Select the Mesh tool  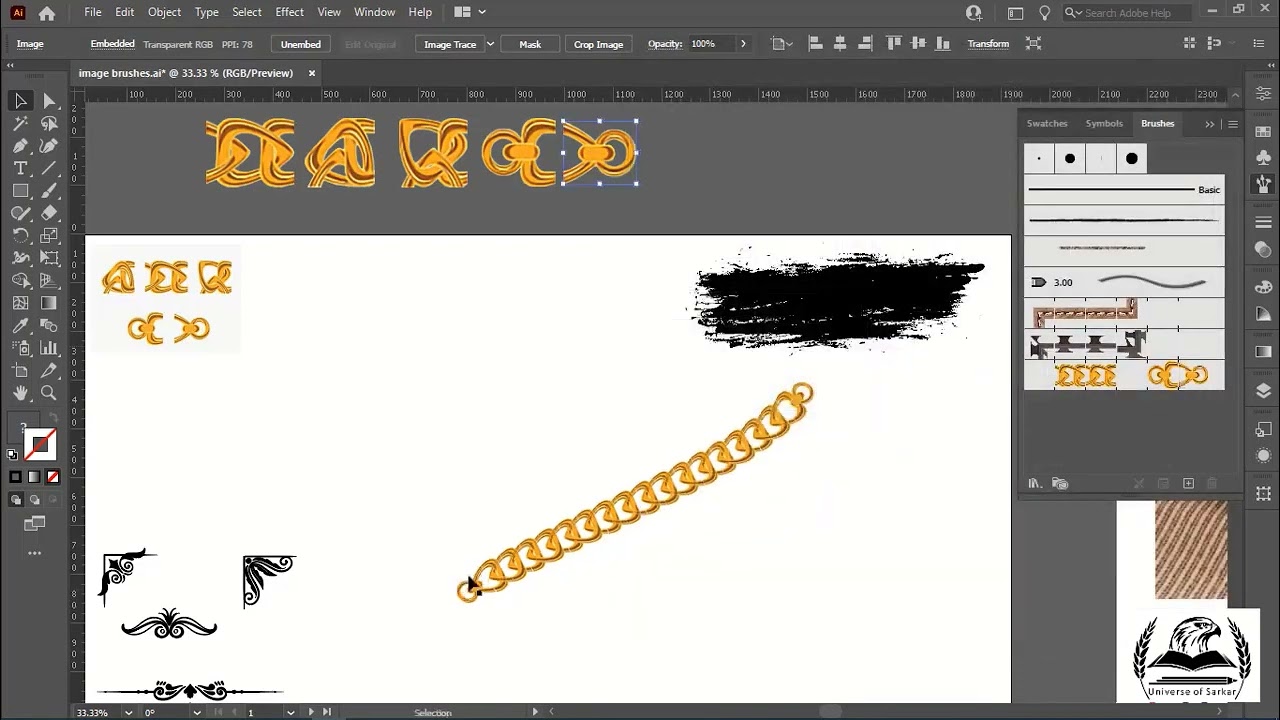tap(20, 303)
